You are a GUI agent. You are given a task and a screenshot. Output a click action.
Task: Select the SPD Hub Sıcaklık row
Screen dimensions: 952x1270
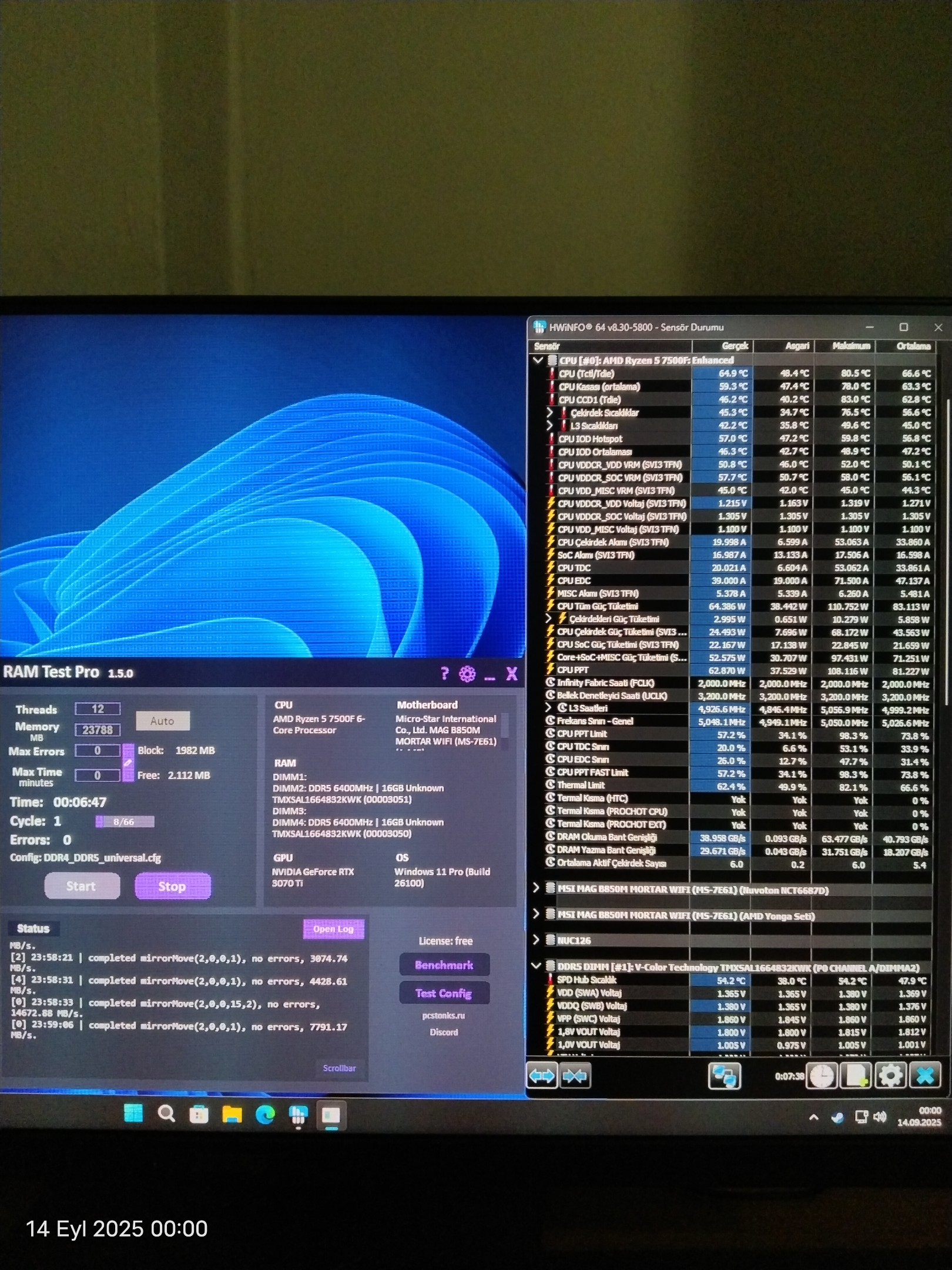tap(738, 980)
